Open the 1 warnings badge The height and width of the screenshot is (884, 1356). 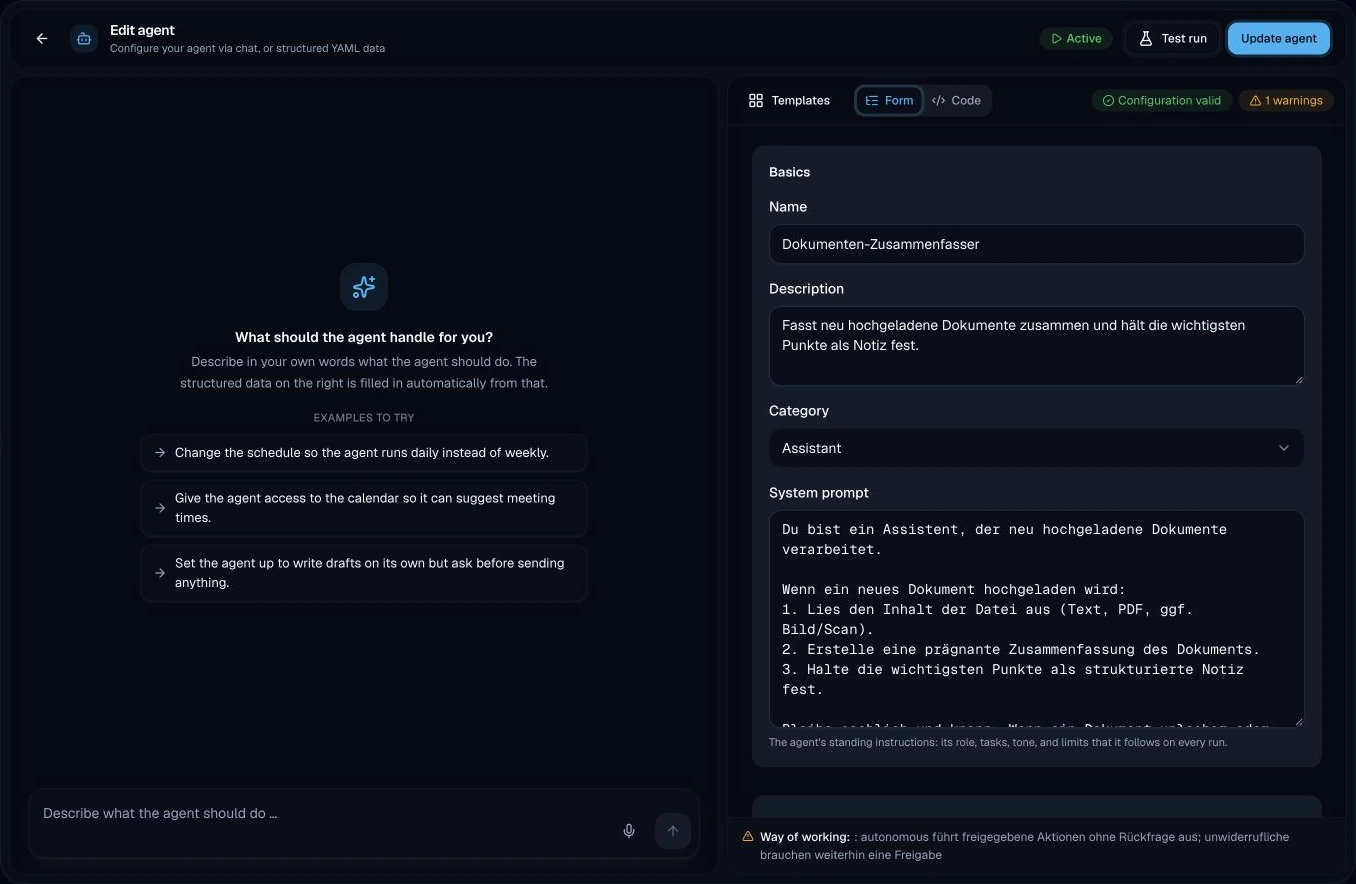1286,100
